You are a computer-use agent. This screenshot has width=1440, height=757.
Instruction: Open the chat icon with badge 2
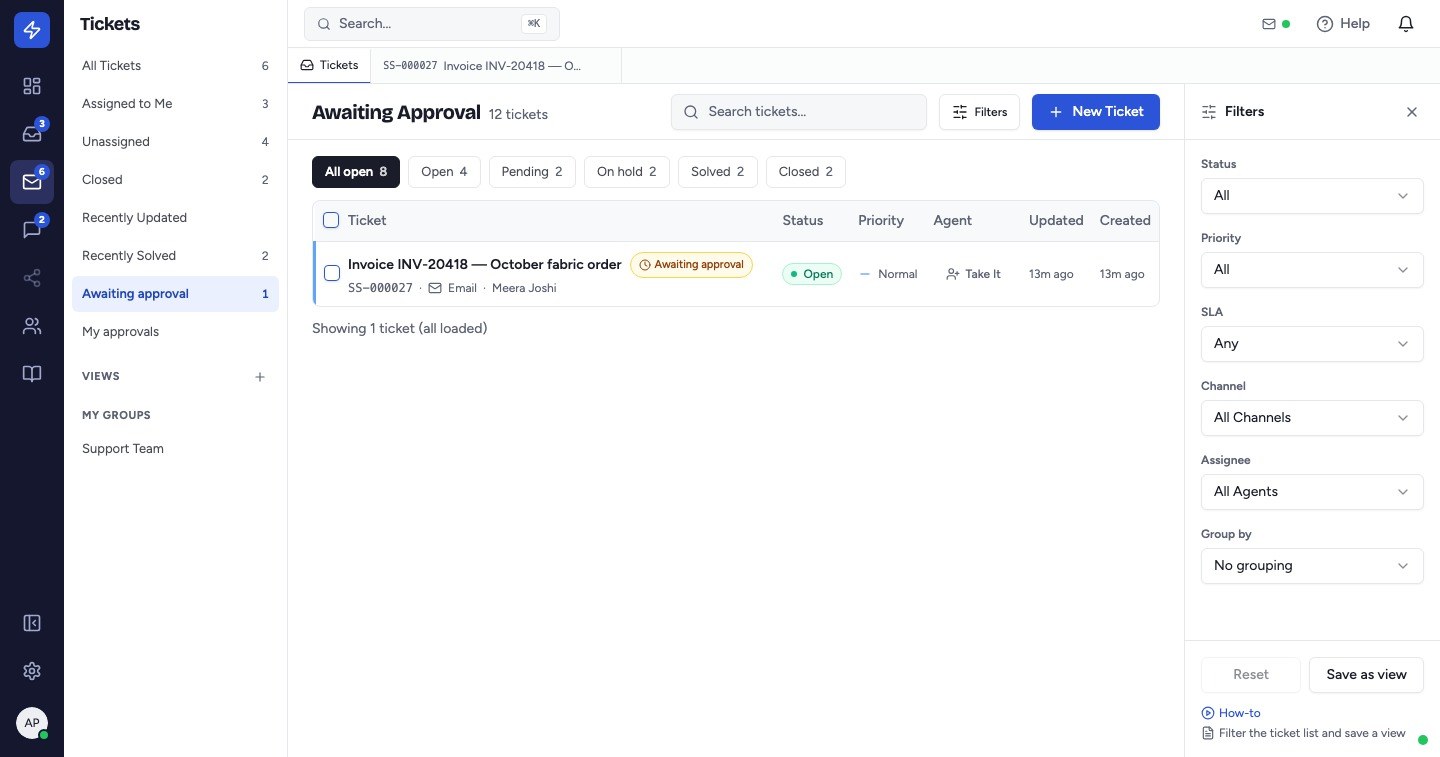[x=32, y=230]
